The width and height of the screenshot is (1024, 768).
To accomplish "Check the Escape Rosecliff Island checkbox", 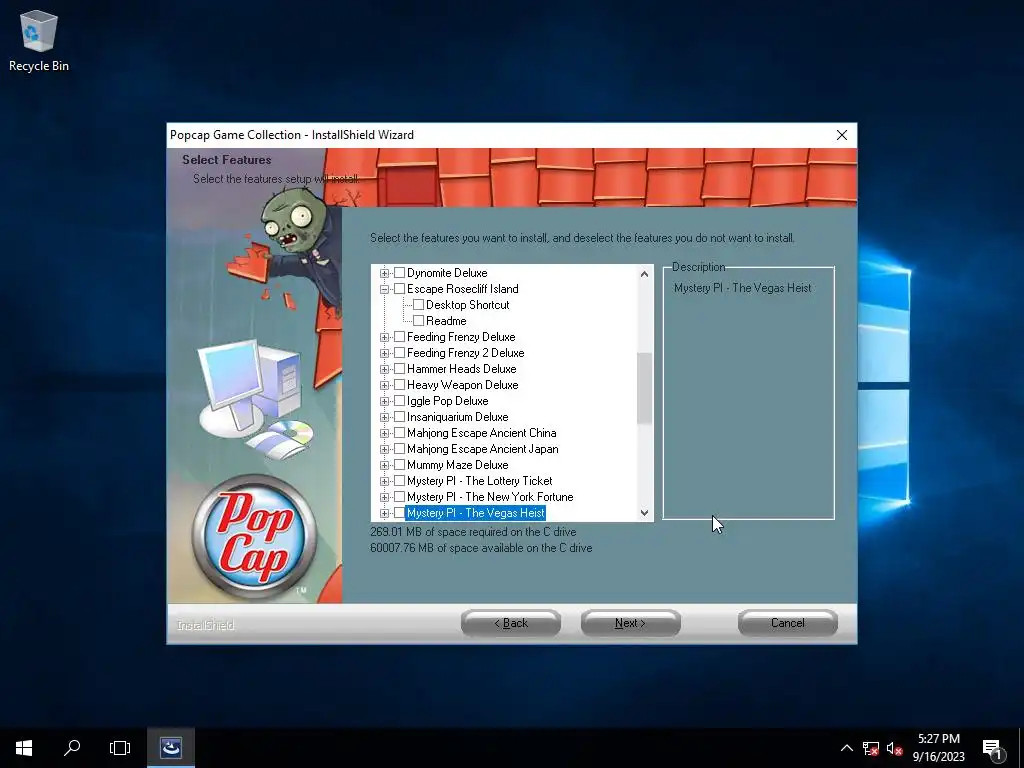I will 400,289.
